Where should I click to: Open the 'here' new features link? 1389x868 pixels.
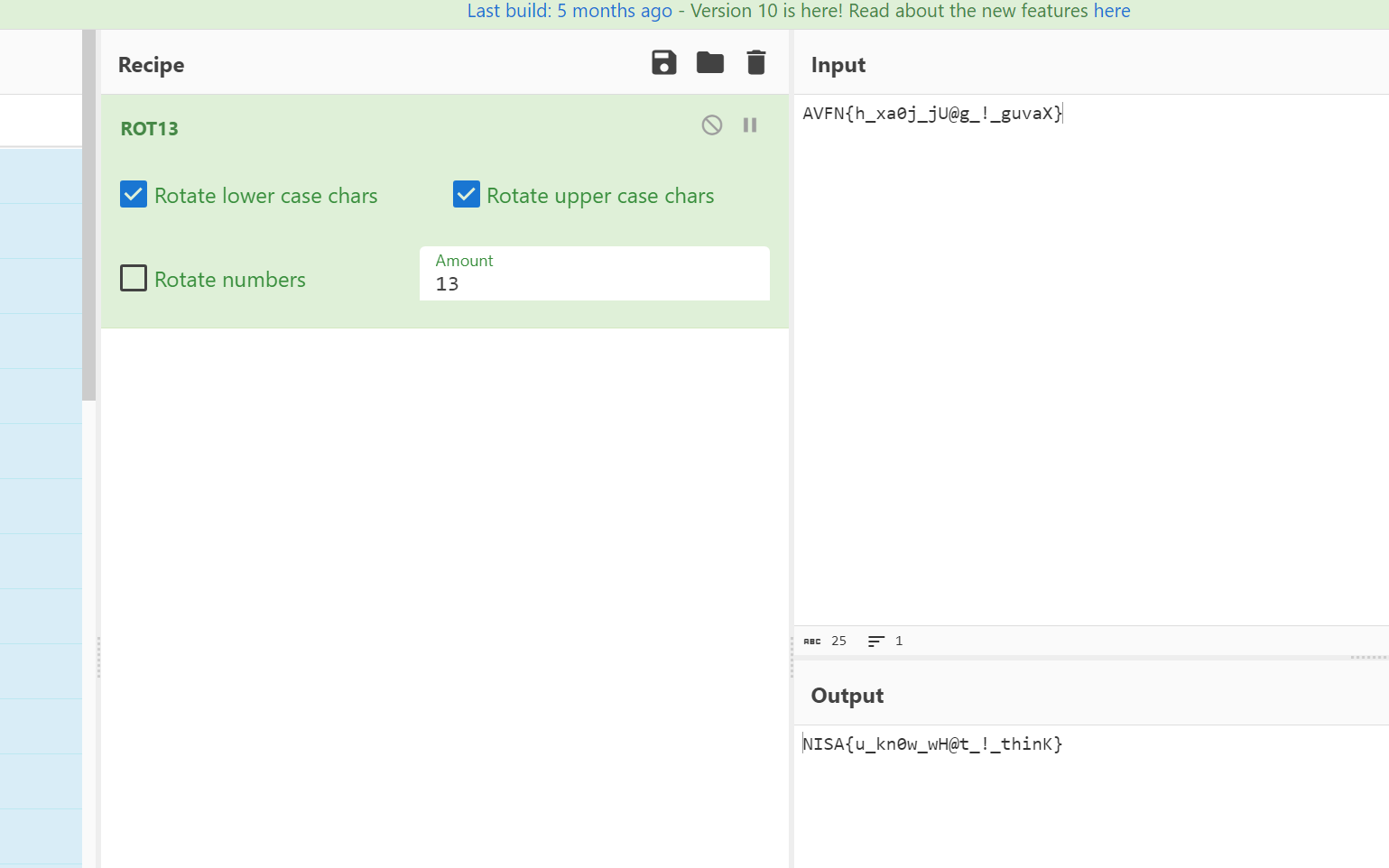click(x=1112, y=11)
